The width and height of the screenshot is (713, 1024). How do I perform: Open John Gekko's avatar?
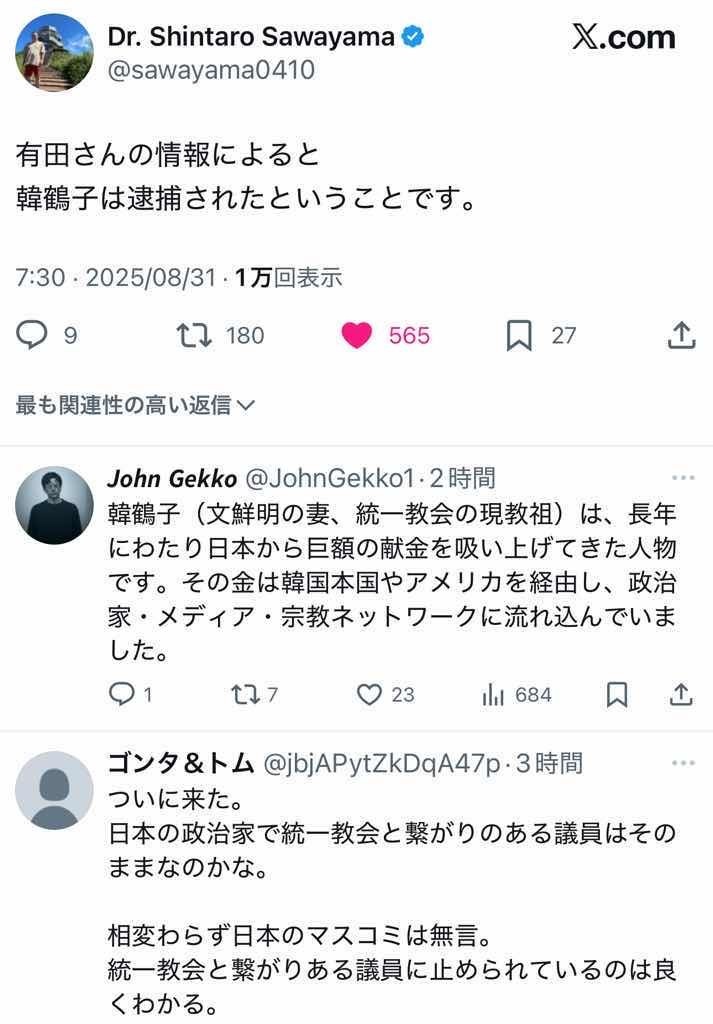pyautogui.click(x=54, y=505)
